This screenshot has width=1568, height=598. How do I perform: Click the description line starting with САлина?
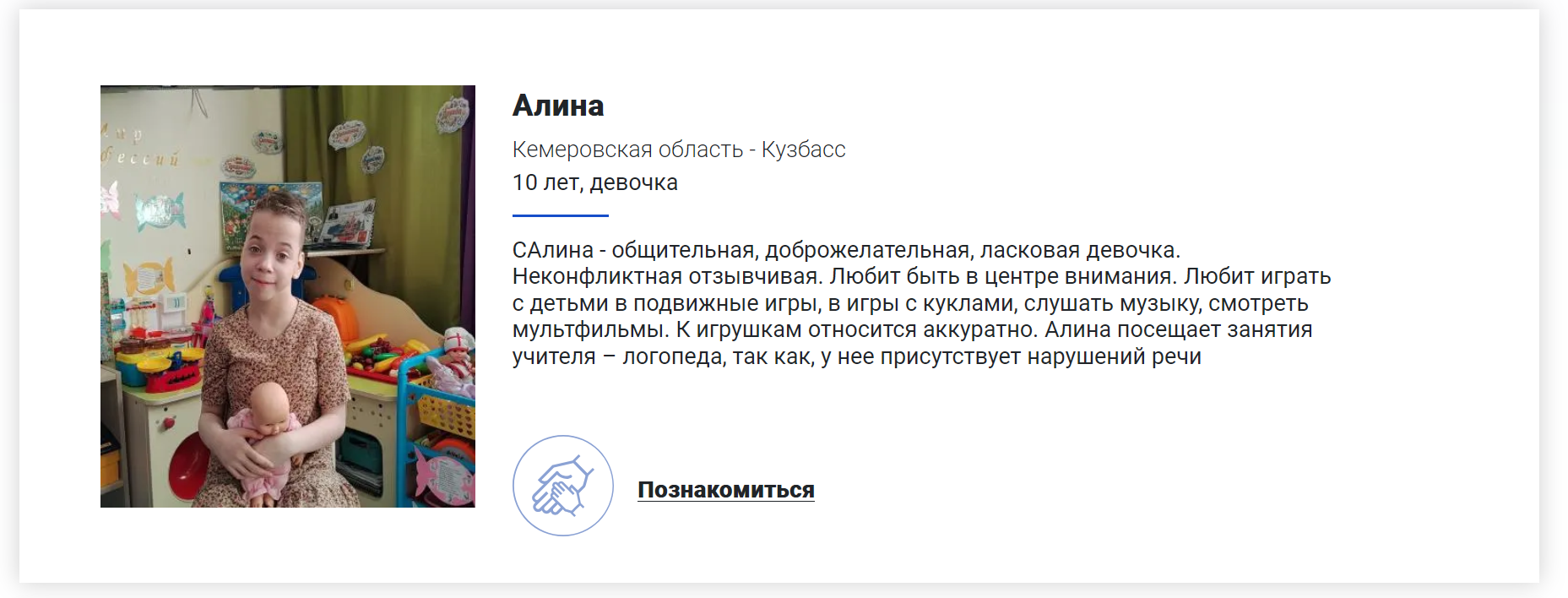846,250
